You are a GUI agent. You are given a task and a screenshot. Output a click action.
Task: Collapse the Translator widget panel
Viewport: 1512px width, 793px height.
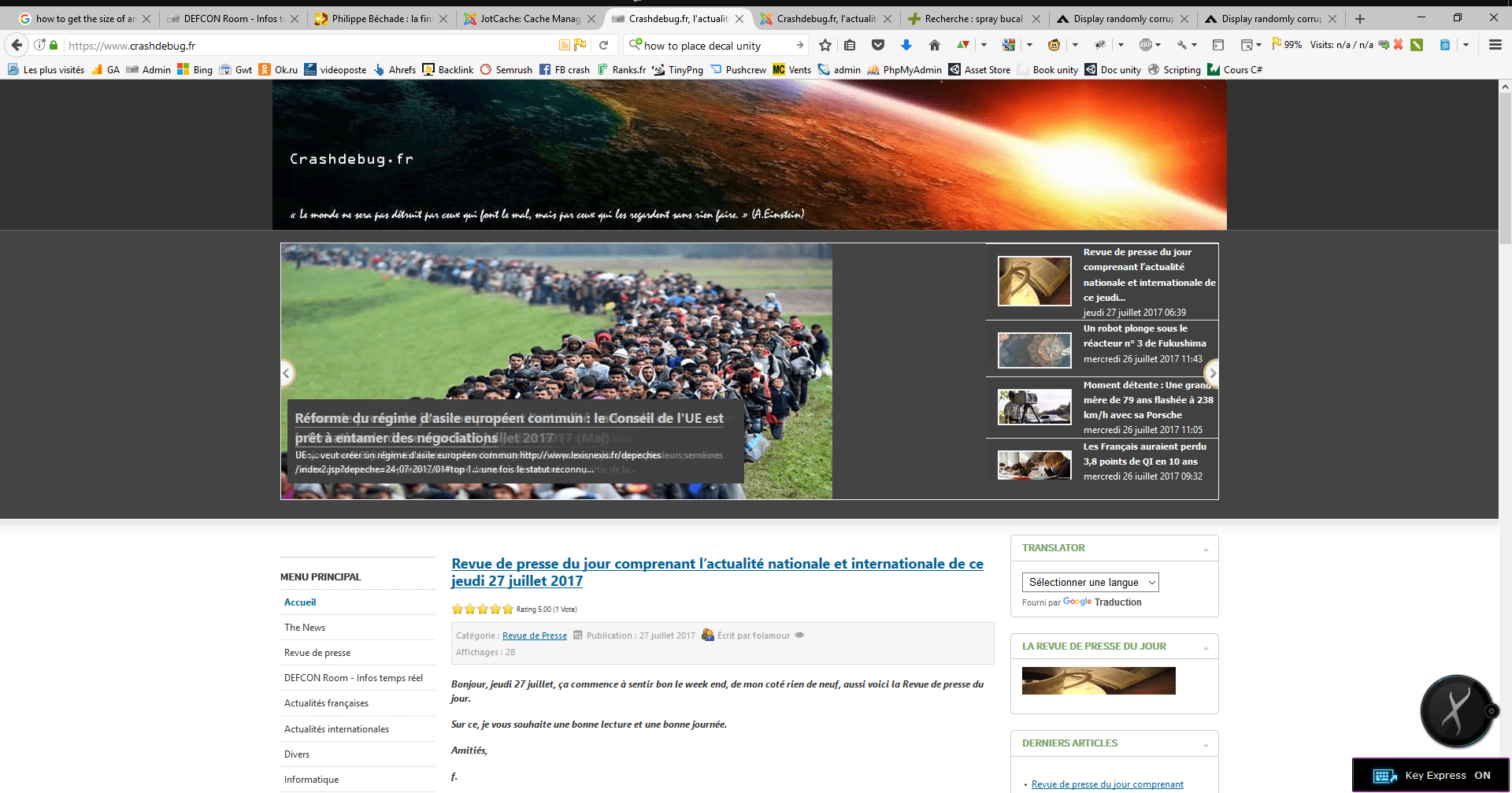(x=1206, y=549)
